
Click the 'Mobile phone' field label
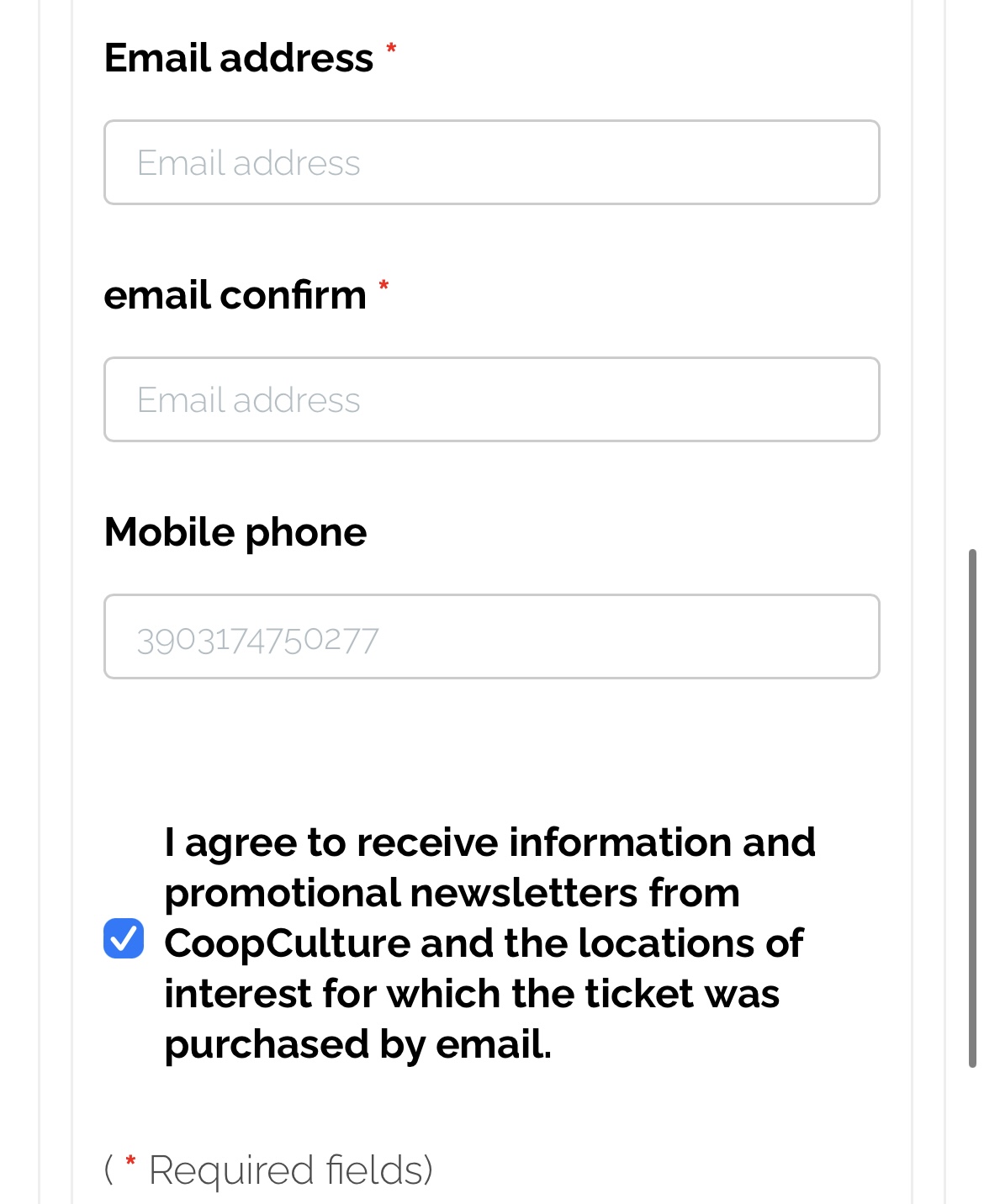coord(235,532)
